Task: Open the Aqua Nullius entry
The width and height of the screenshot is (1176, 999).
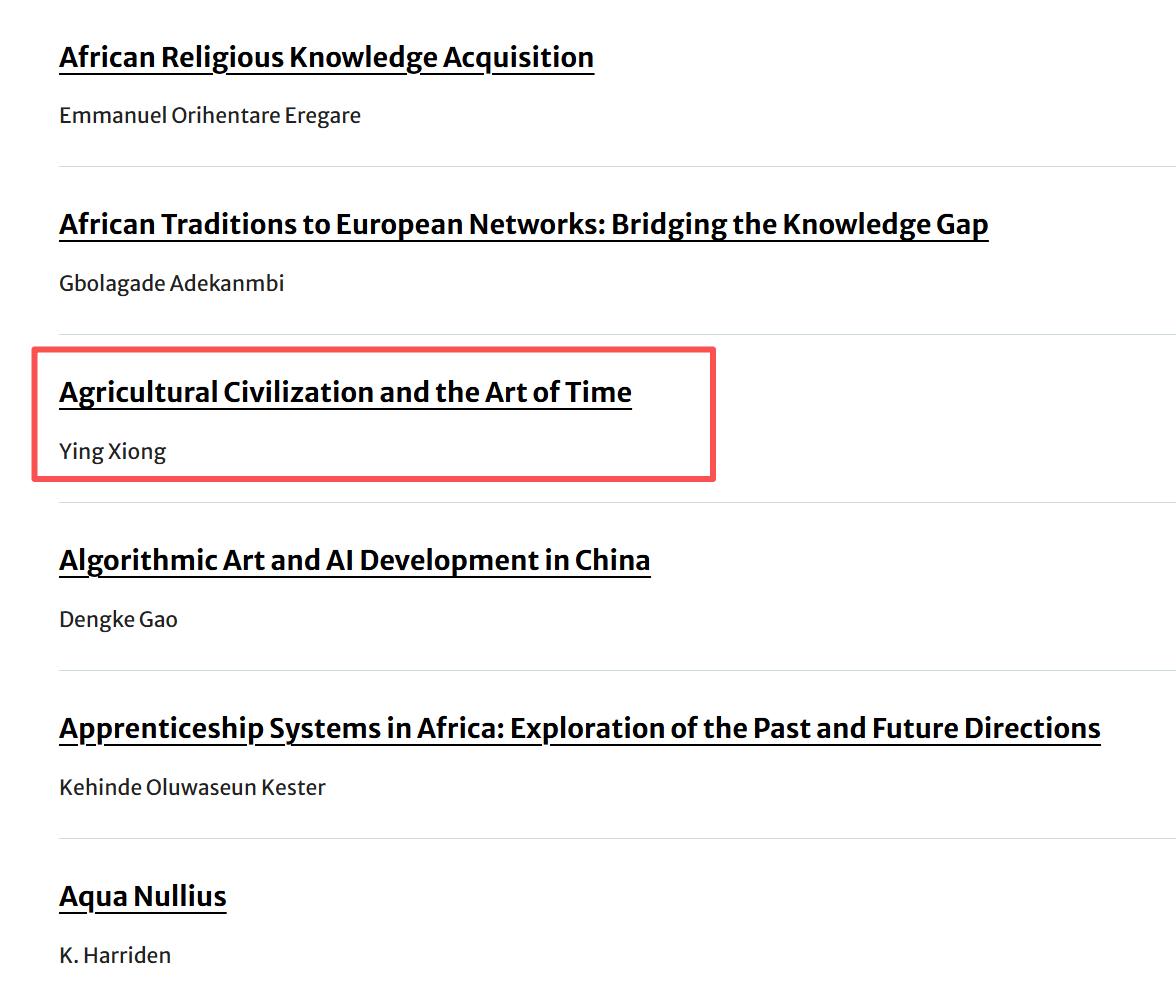Action: click(143, 896)
